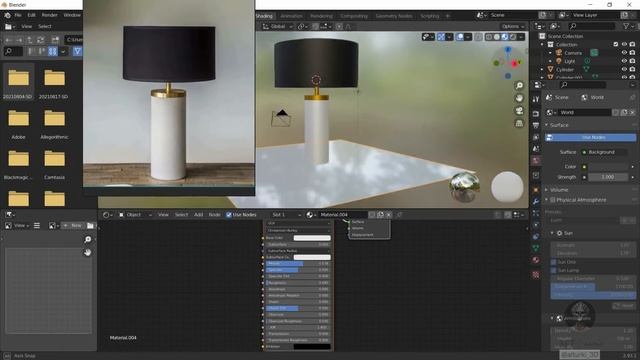Viewport: 640px width, 360px height.
Task: Open the shader editor Object type dropdown
Action: [136, 215]
